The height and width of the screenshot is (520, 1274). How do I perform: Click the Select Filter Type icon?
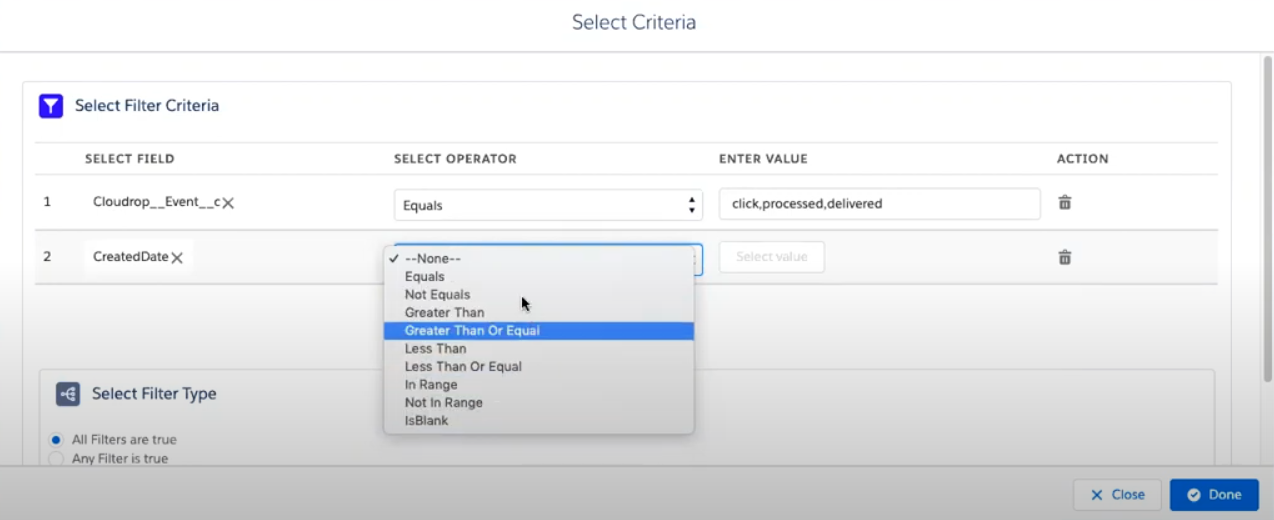68,394
